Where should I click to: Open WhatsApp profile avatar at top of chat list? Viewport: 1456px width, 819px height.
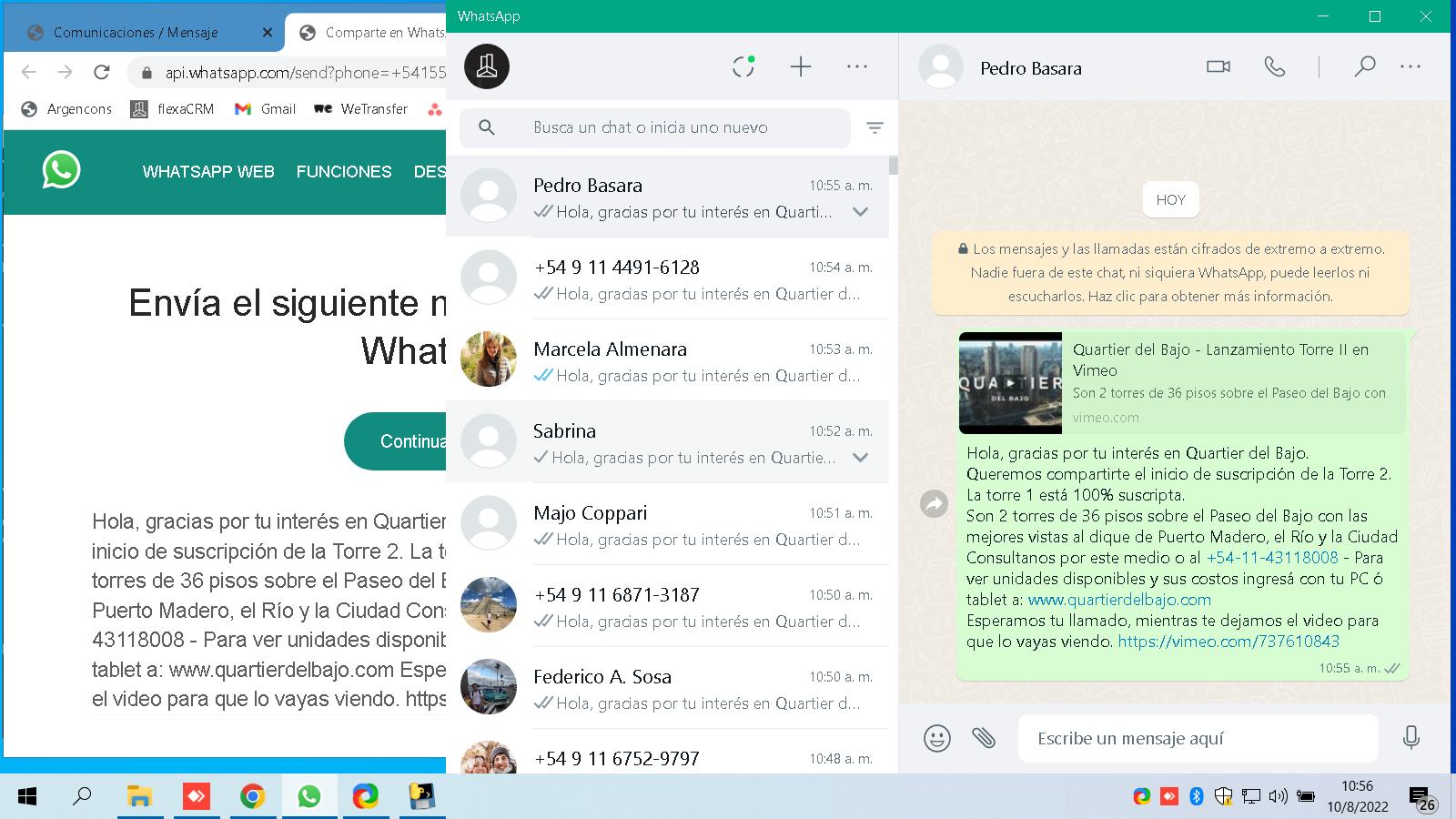tap(487, 66)
